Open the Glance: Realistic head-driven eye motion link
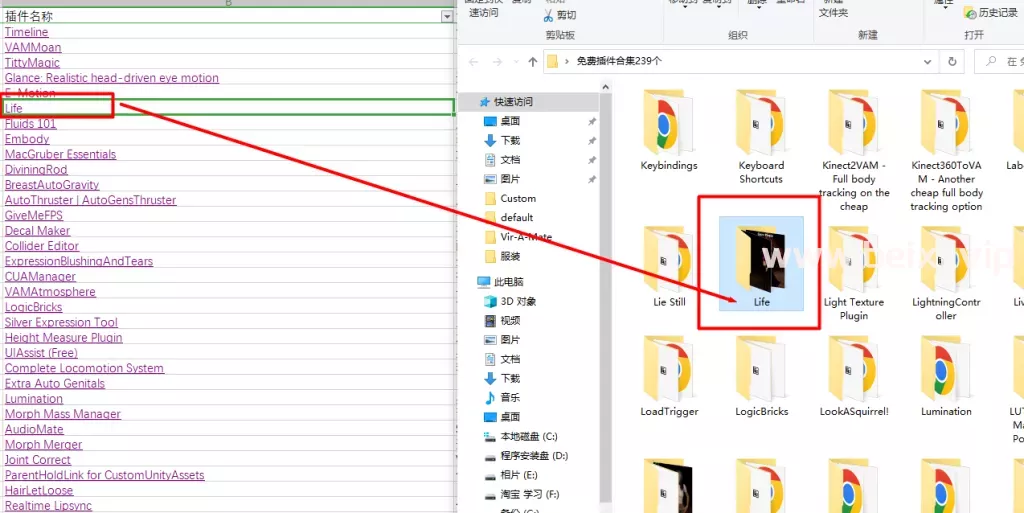The width and height of the screenshot is (1024, 513). (112, 78)
